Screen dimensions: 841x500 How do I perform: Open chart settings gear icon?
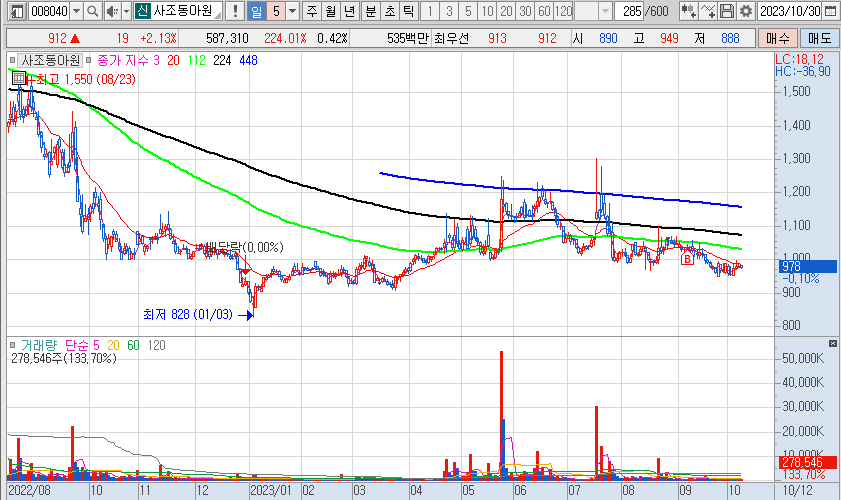[746, 11]
